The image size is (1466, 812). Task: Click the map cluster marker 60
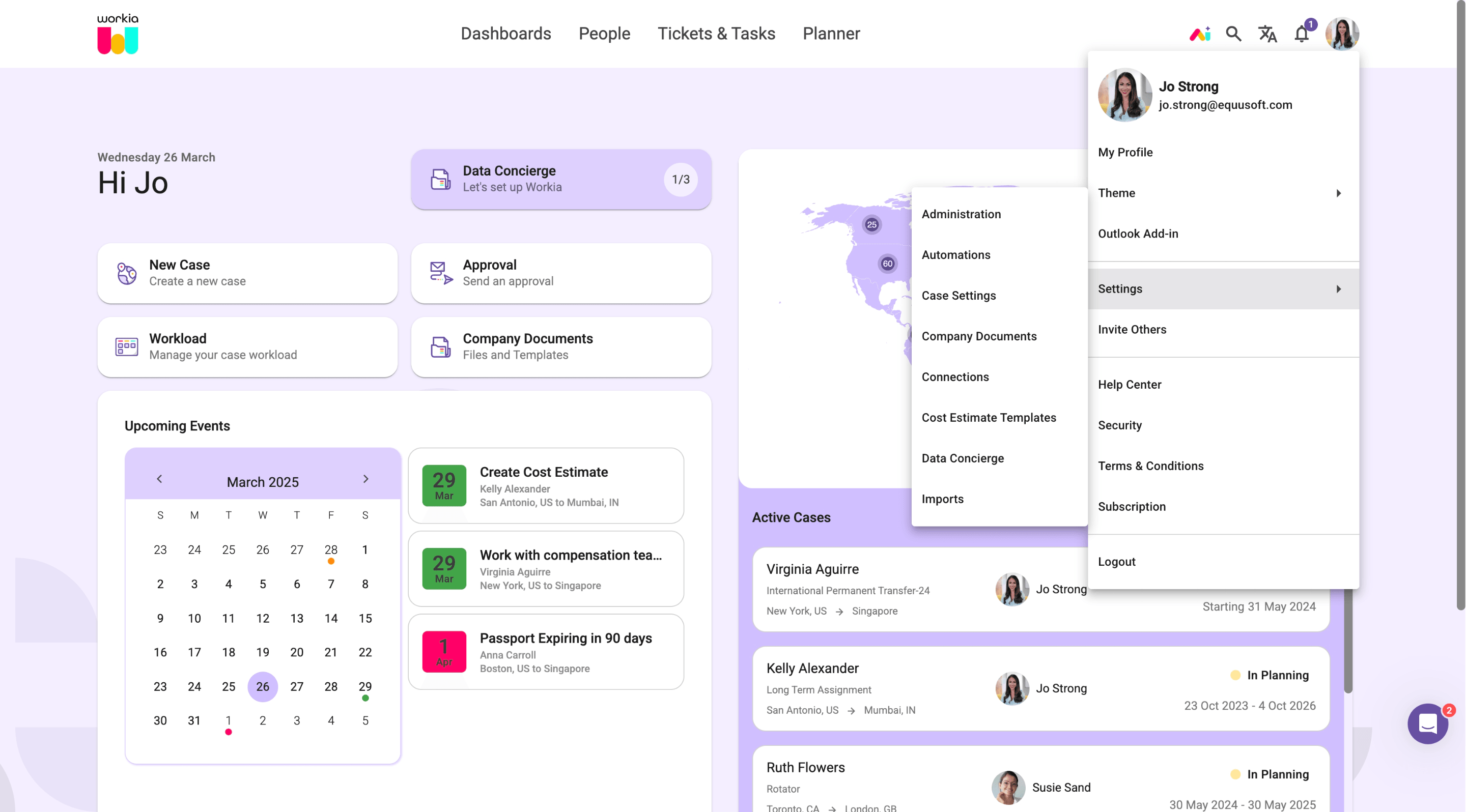point(887,264)
